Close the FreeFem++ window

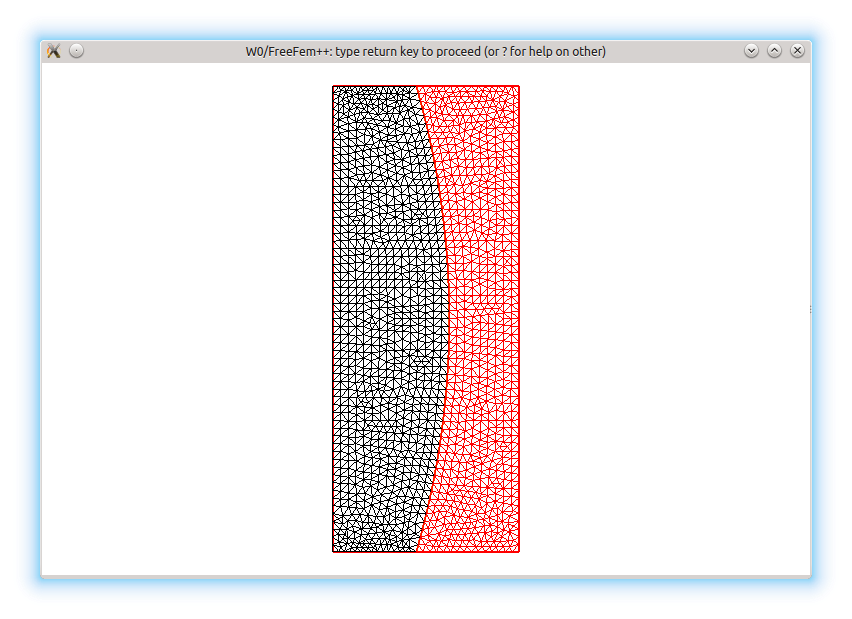797,51
